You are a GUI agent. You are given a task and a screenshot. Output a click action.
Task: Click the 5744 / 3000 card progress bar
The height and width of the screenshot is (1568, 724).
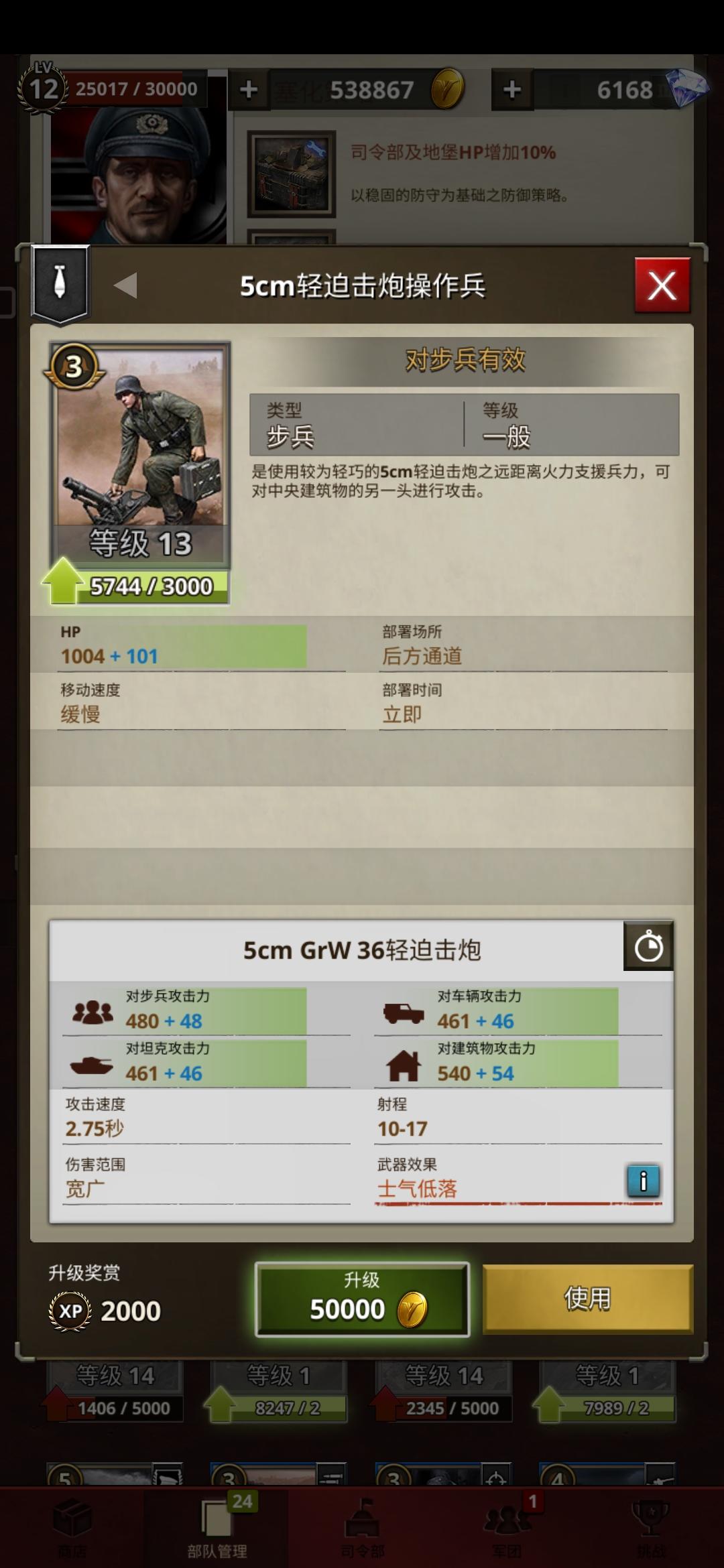152,586
